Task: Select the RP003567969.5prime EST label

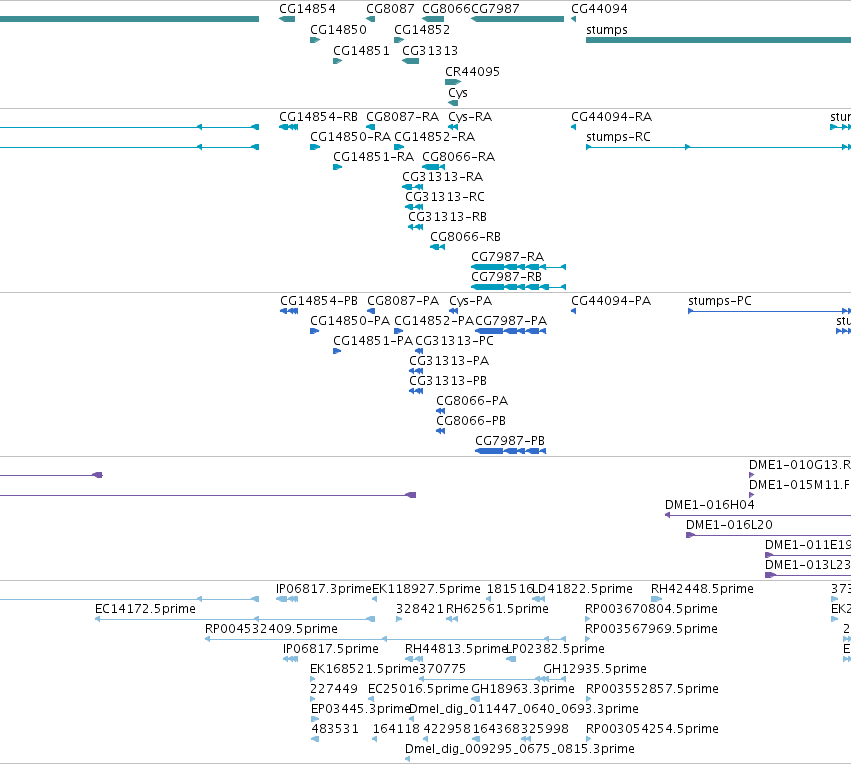Action: [651, 629]
